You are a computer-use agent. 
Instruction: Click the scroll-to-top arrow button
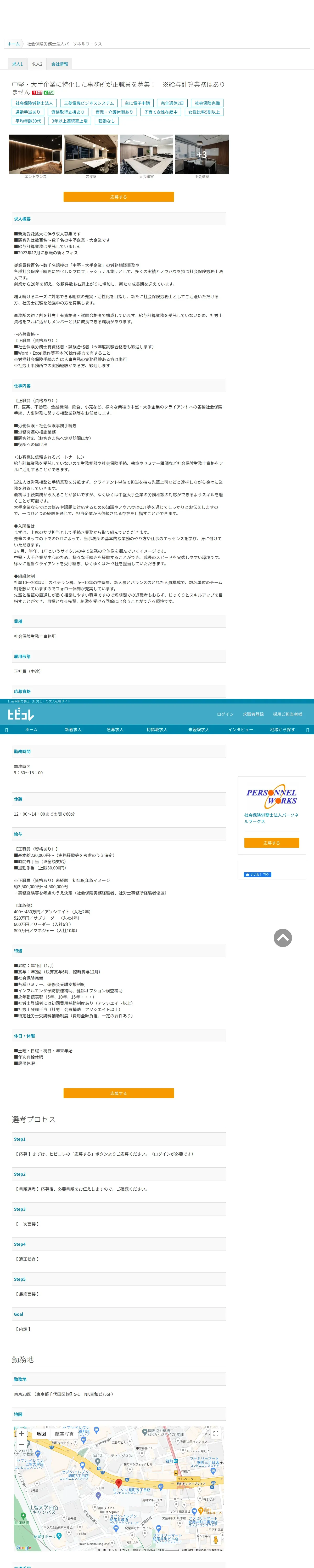[x=282, y=938]
